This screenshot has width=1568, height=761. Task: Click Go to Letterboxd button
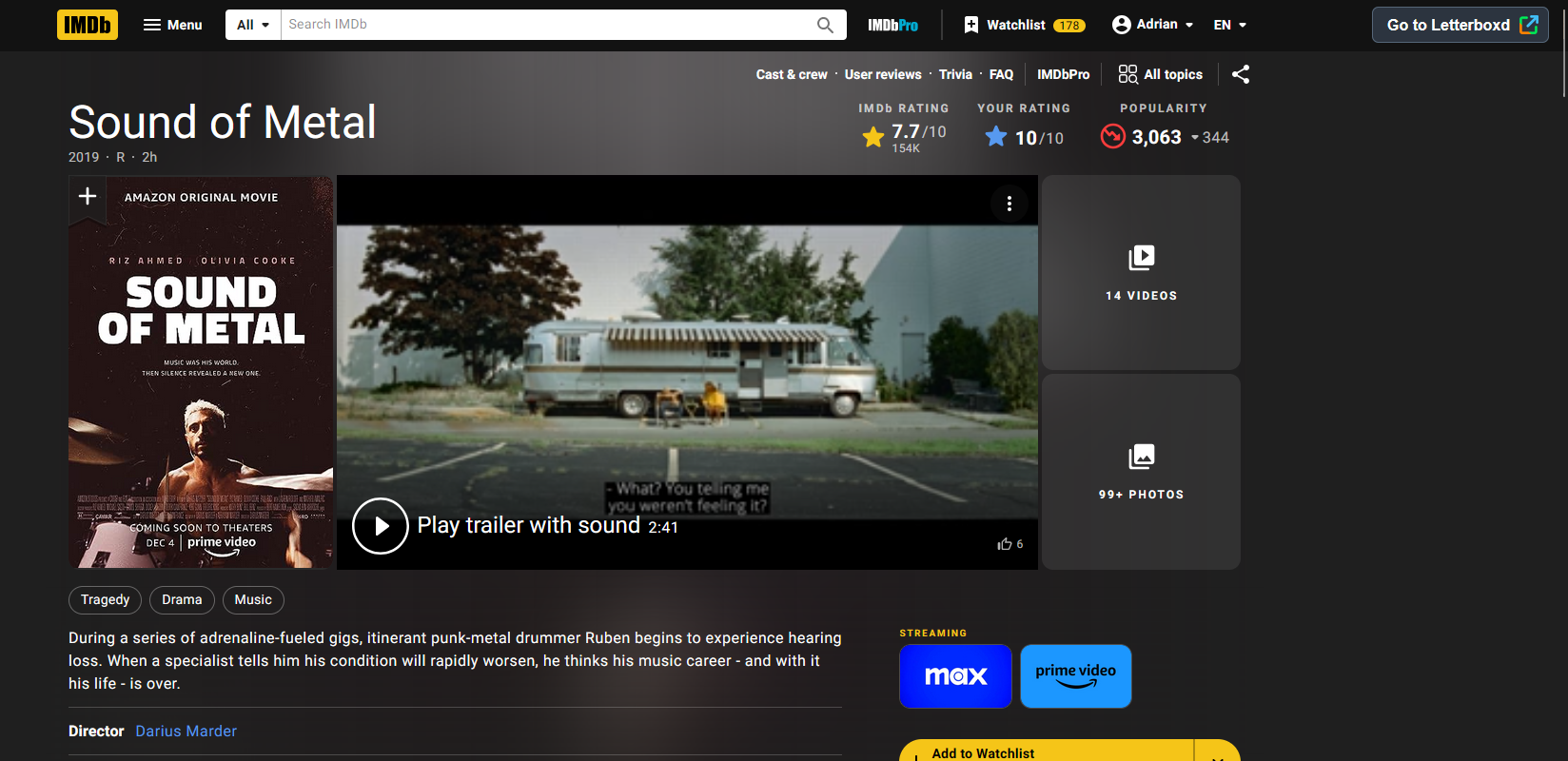pyautogui.click(x=1460, y=25)
